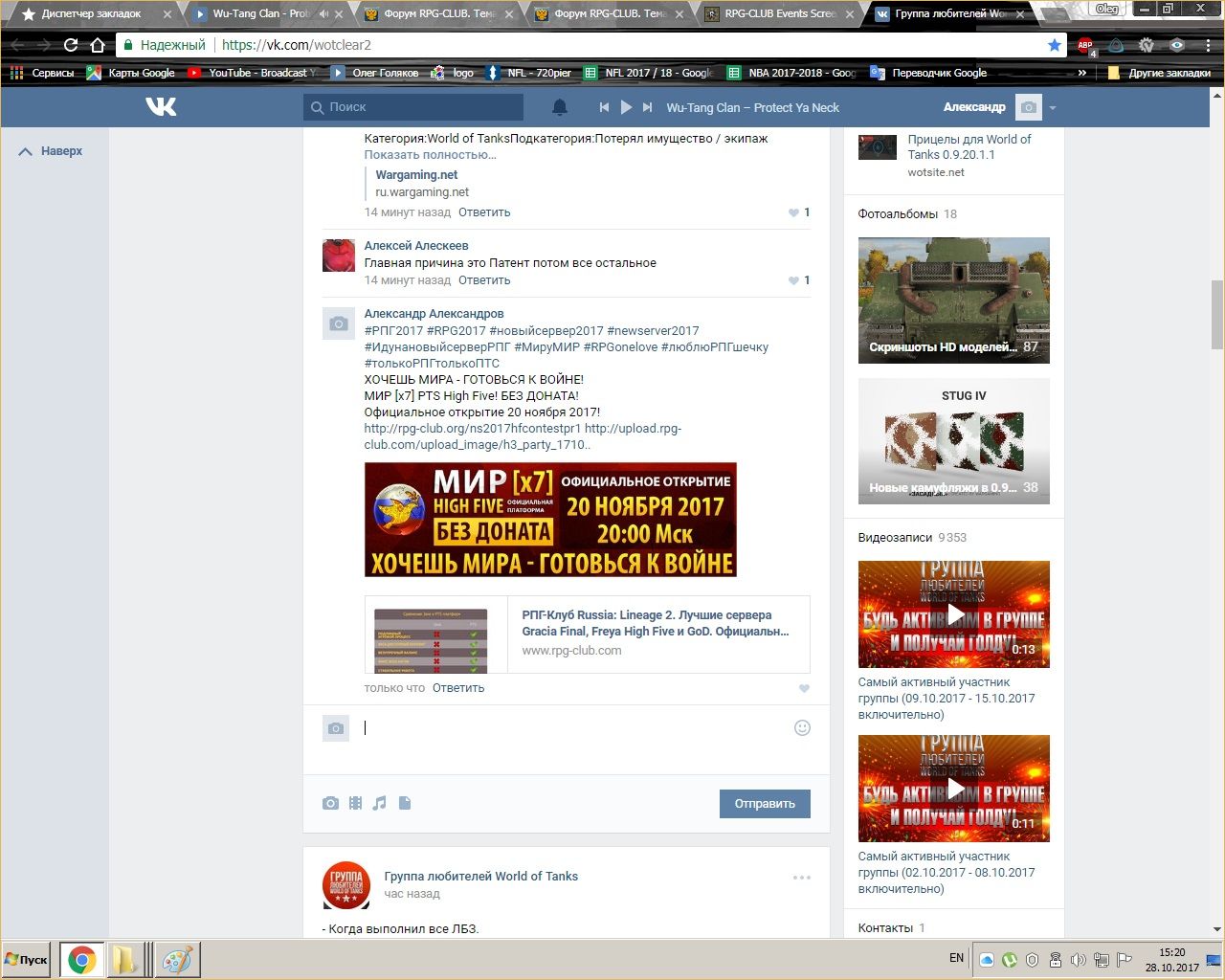This screenshot has height=980, width=1225.
Task: Attach a video to the comment
Action: (x=355, y=803)
